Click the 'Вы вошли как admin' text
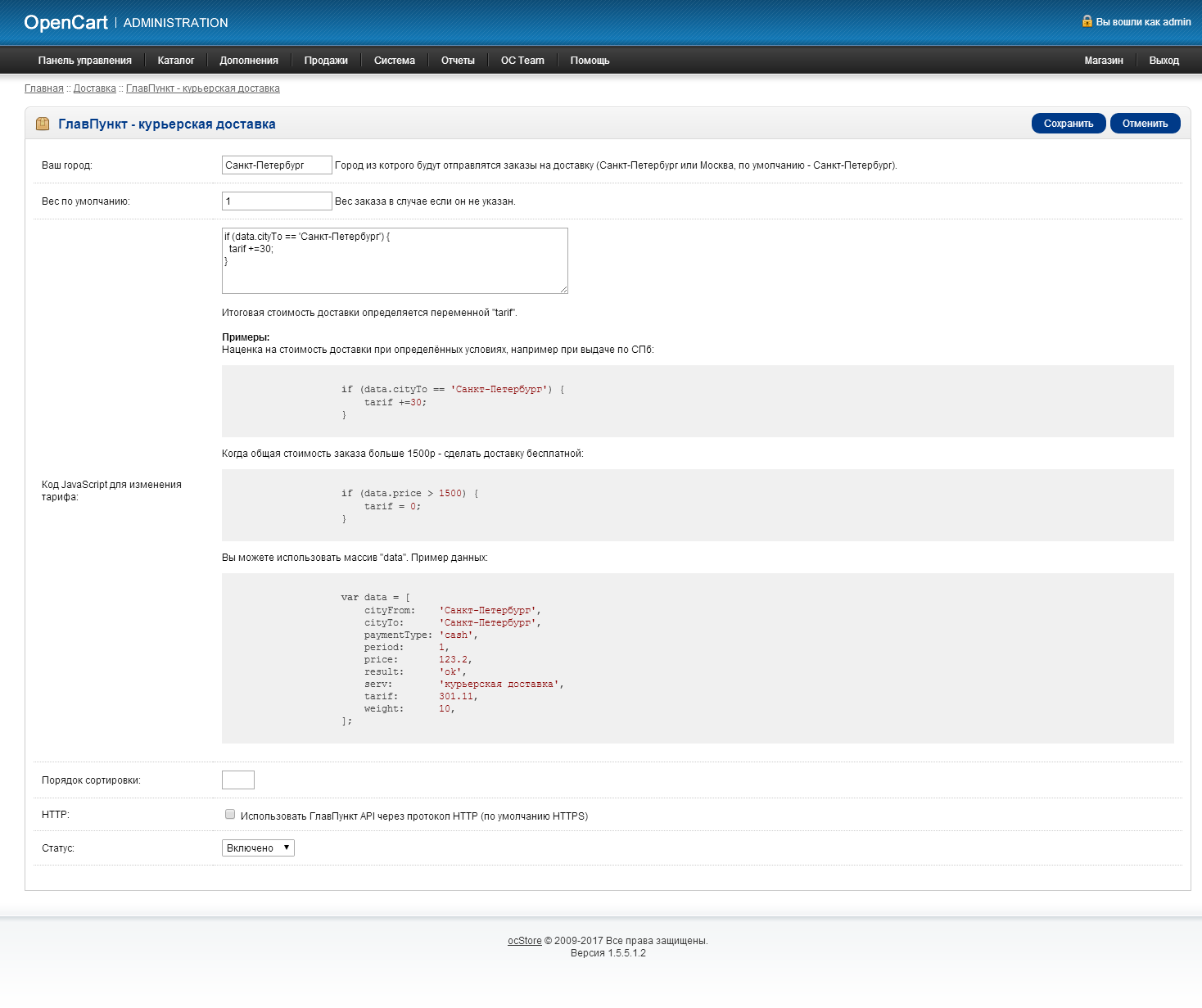The width and height of the screenshot is (1202, 1008). (x=1143, y=22)
